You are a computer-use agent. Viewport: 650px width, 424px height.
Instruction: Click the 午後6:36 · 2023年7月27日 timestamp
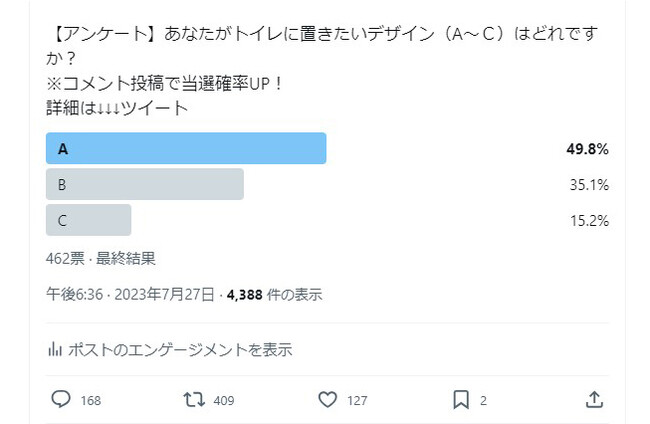[x=130, y=295]
